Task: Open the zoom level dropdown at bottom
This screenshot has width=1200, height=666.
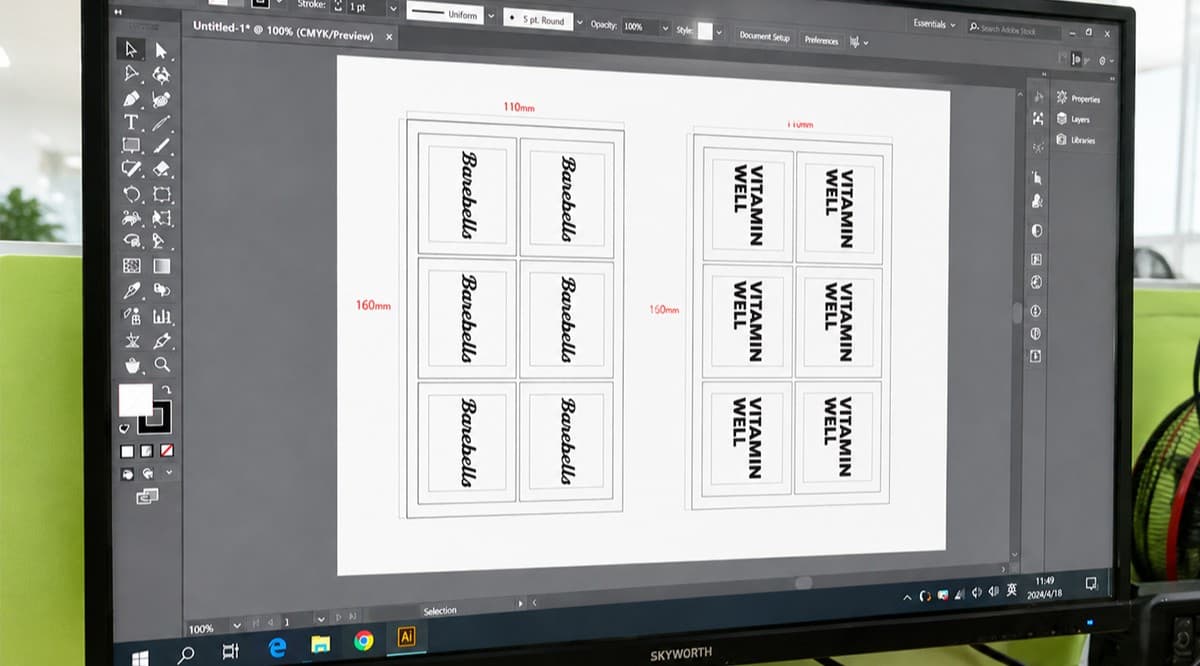Action: [x=237, y=625]
